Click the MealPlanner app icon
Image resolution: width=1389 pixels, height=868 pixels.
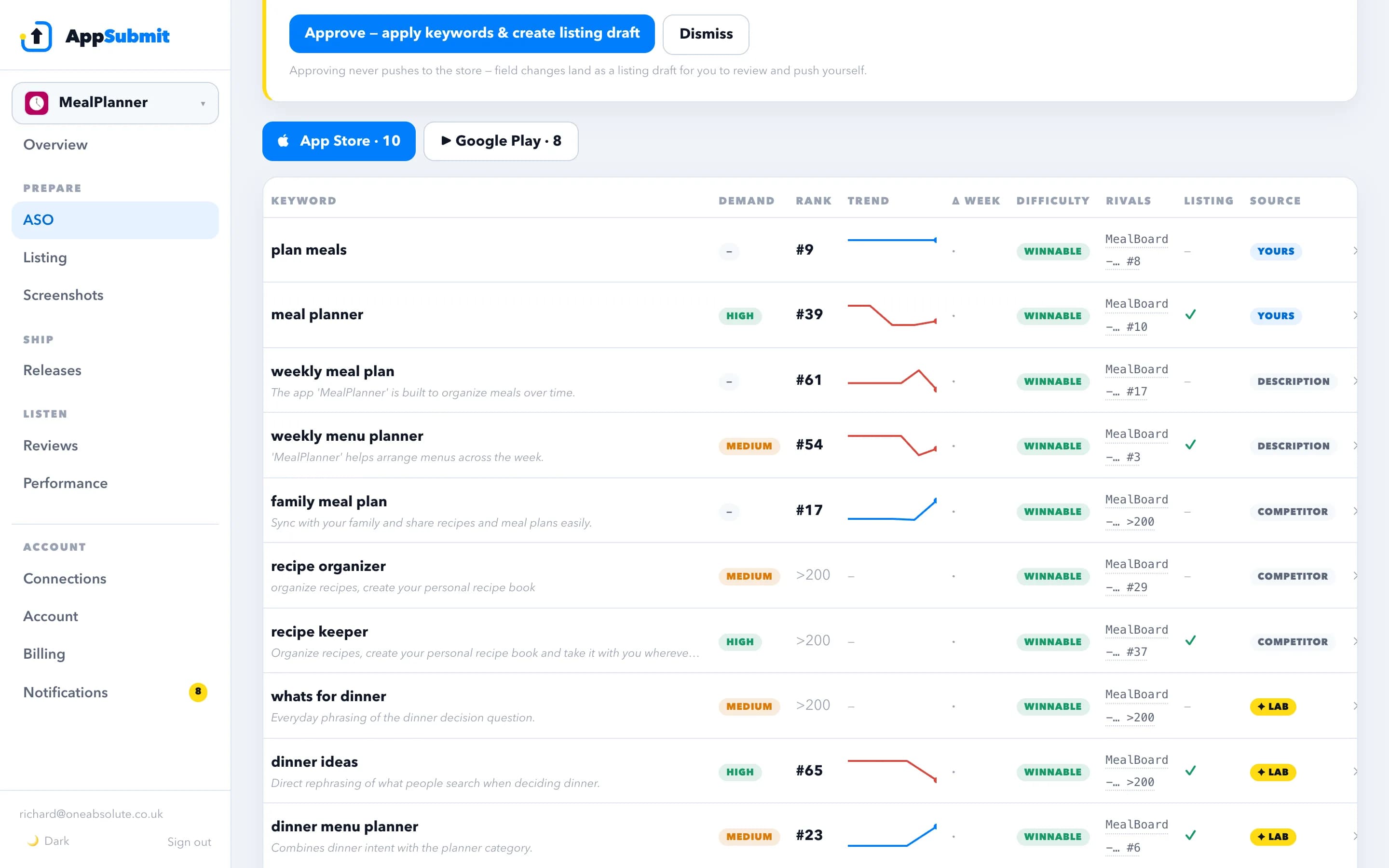(x=37, y=103)
